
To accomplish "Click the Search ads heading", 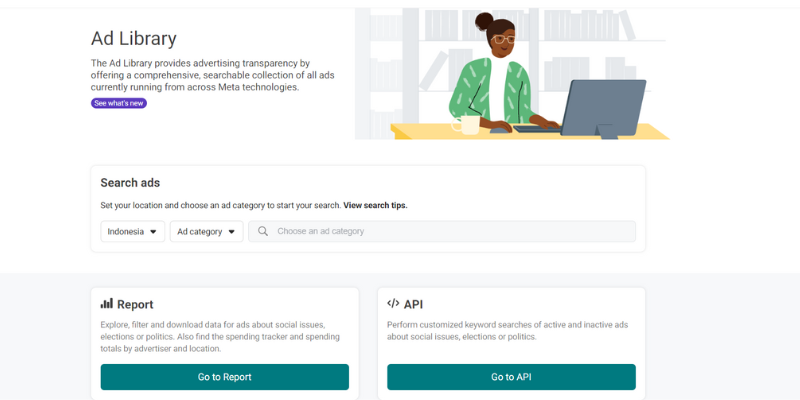I will point(130,183).
